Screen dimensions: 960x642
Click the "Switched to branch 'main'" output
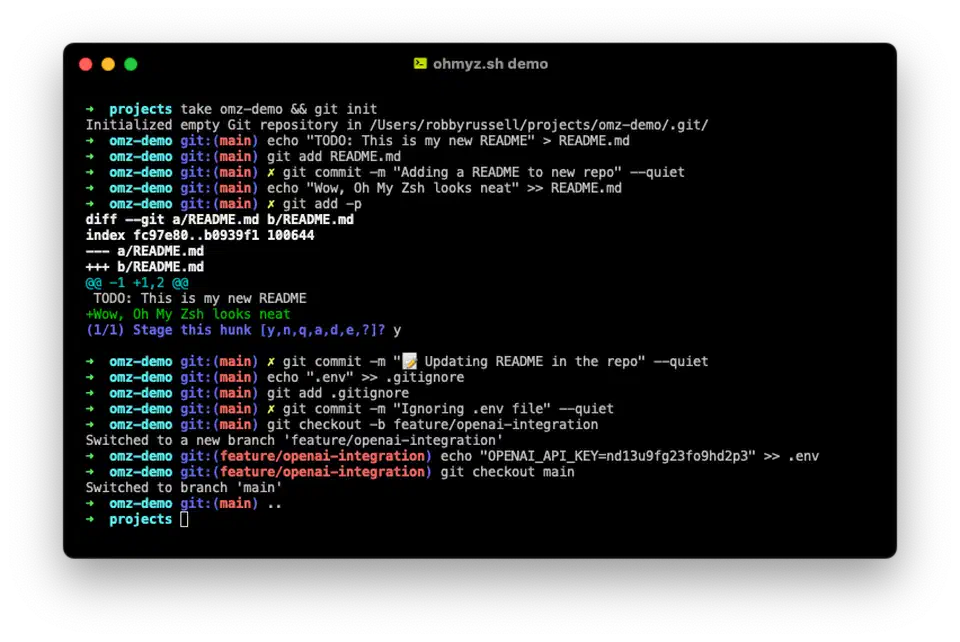tap(184, 488)
